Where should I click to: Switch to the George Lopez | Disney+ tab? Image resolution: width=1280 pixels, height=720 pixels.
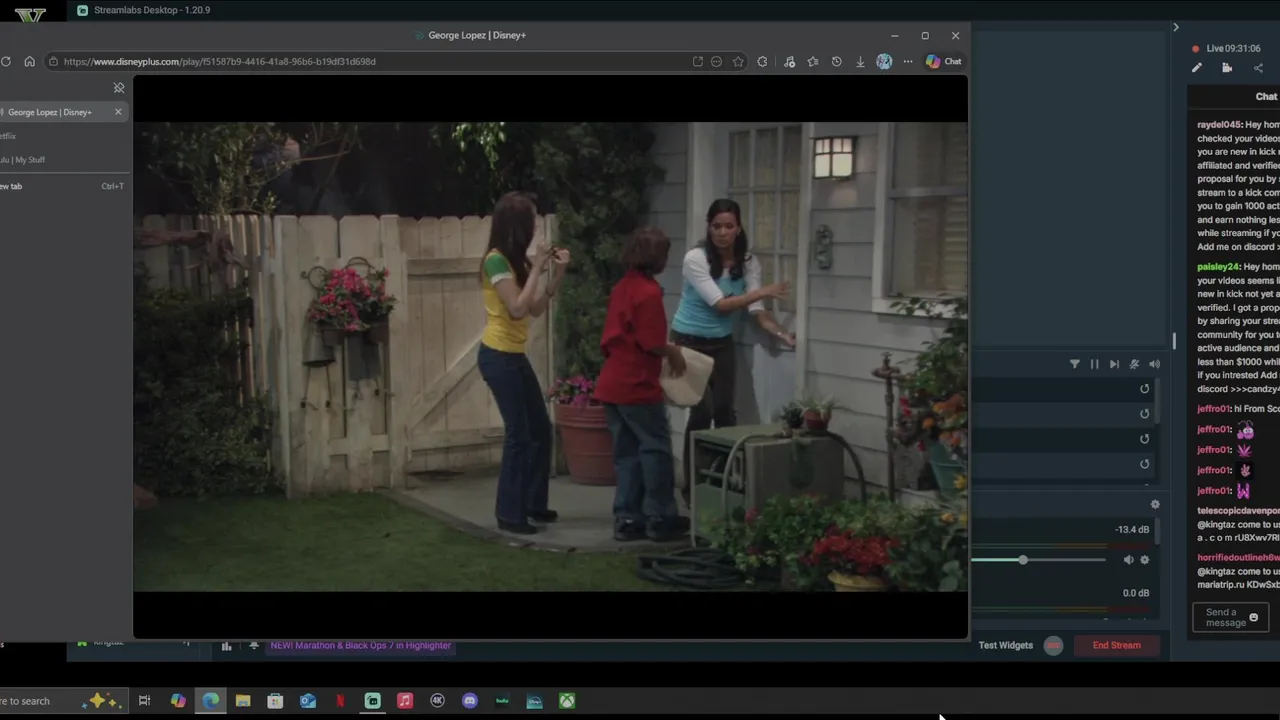pyautogui.click(x=62, y=112)
